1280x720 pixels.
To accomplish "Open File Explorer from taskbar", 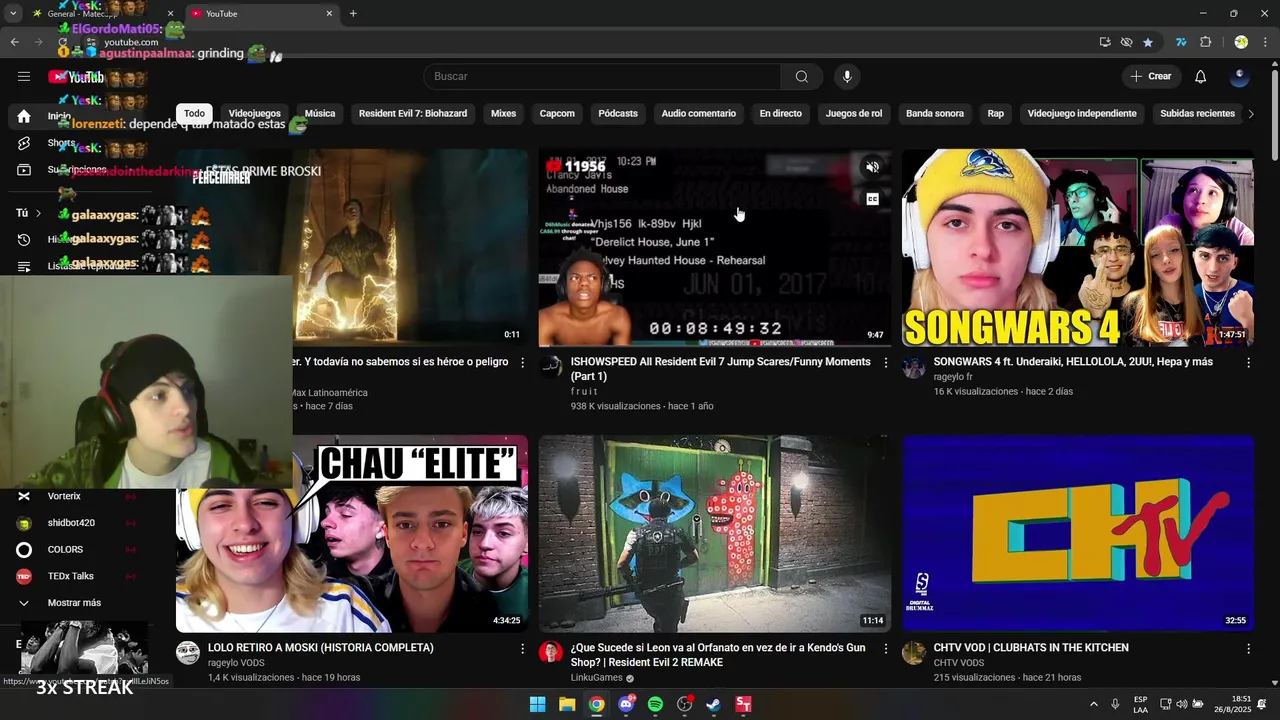I will [567, 704].
